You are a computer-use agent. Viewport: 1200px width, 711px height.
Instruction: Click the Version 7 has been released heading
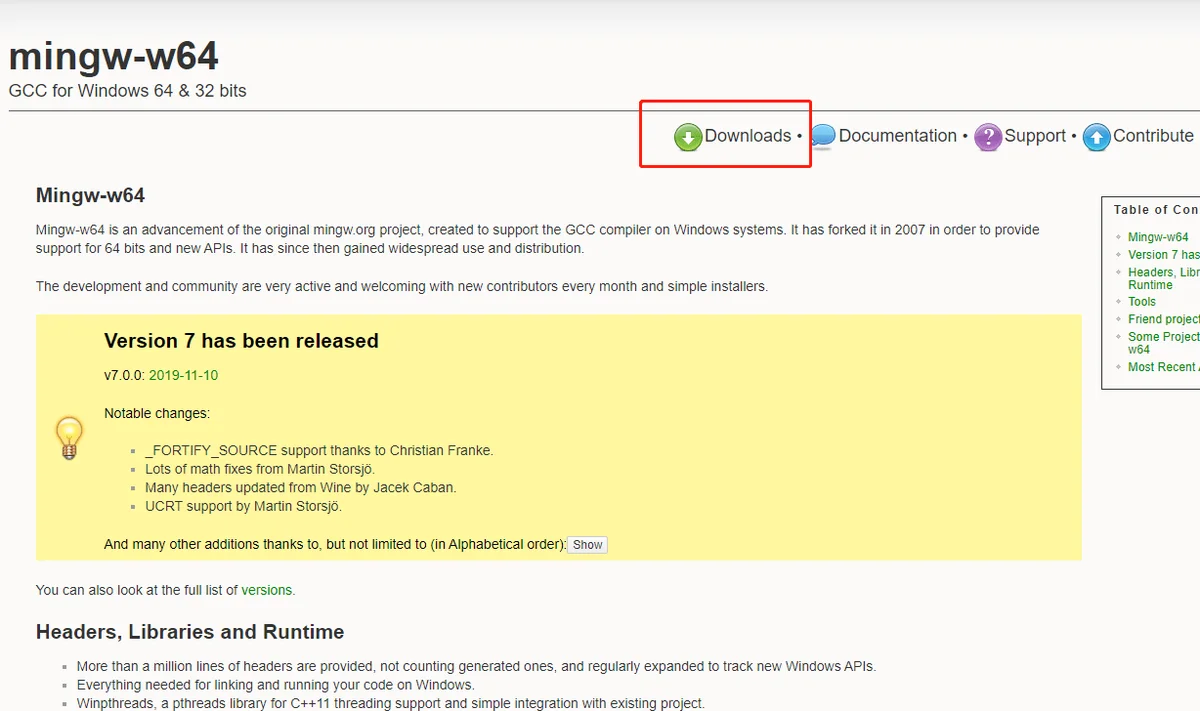tap(241, 341)
